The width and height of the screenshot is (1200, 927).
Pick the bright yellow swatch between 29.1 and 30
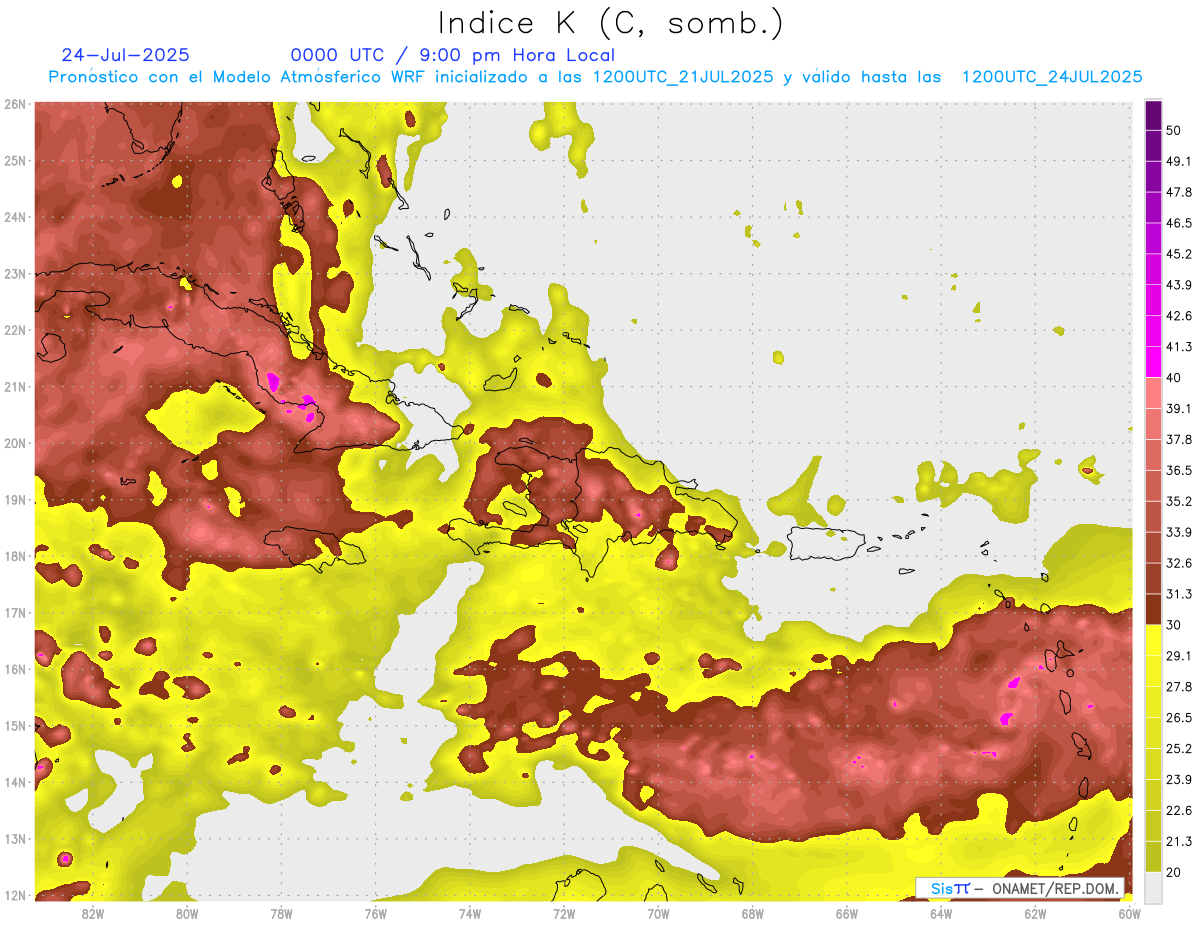[x=1153, y=639]
